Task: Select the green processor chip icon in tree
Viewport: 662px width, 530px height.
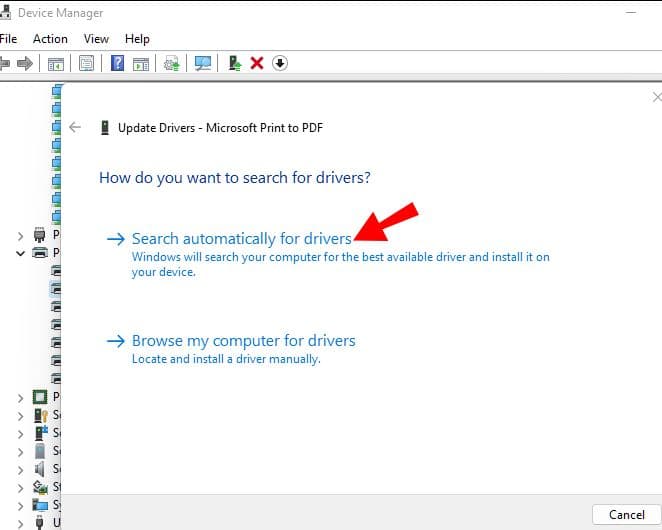Action: (x=40, y=397)
